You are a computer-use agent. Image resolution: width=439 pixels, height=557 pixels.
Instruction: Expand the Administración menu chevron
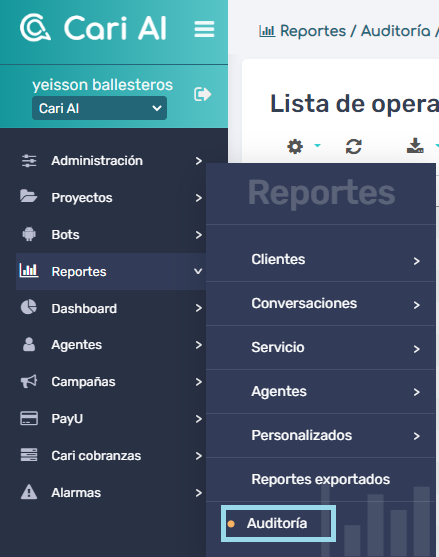199,161
